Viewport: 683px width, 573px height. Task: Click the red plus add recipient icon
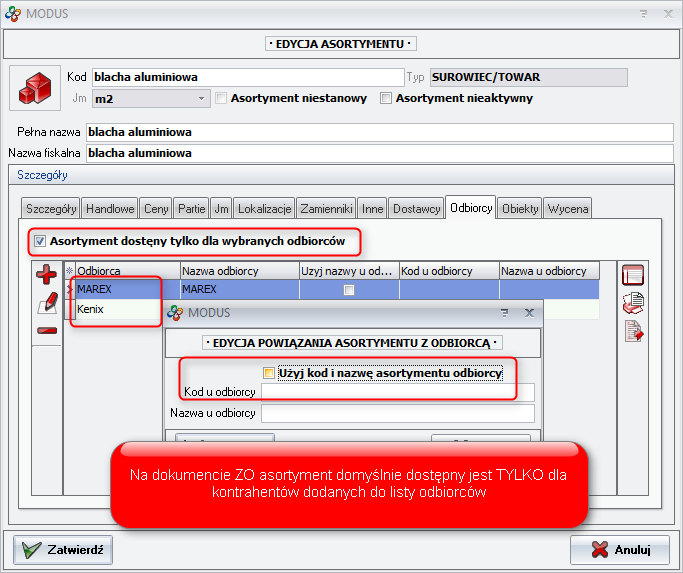[46, 274]
